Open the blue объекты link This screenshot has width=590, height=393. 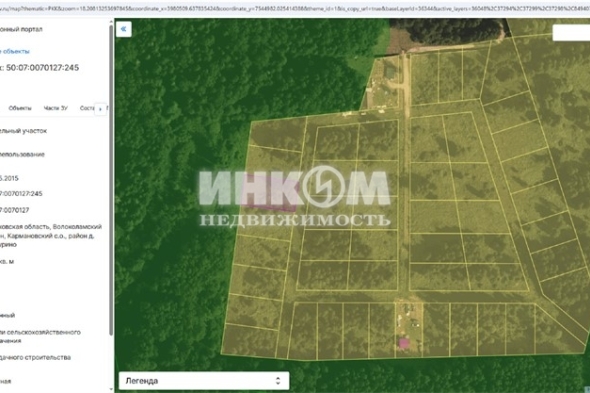pos(15,51)
